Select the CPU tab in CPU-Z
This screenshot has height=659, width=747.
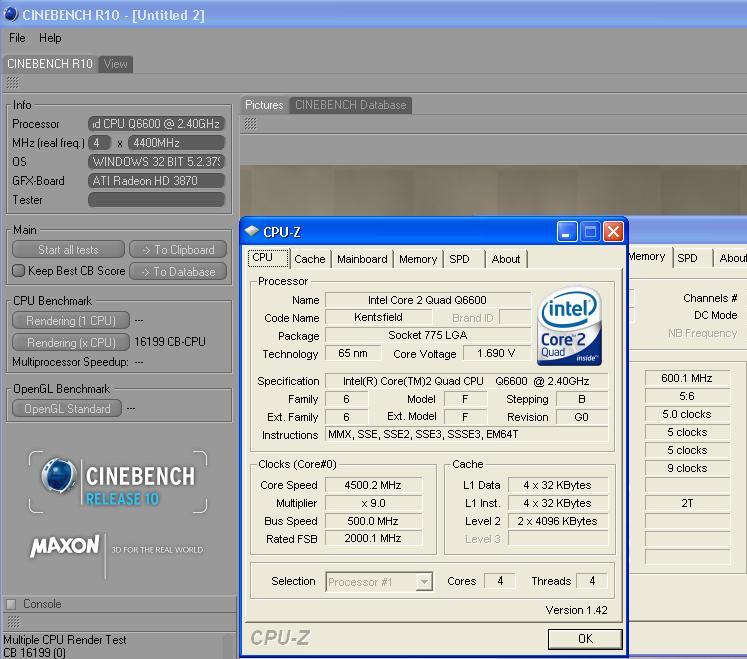268,258
